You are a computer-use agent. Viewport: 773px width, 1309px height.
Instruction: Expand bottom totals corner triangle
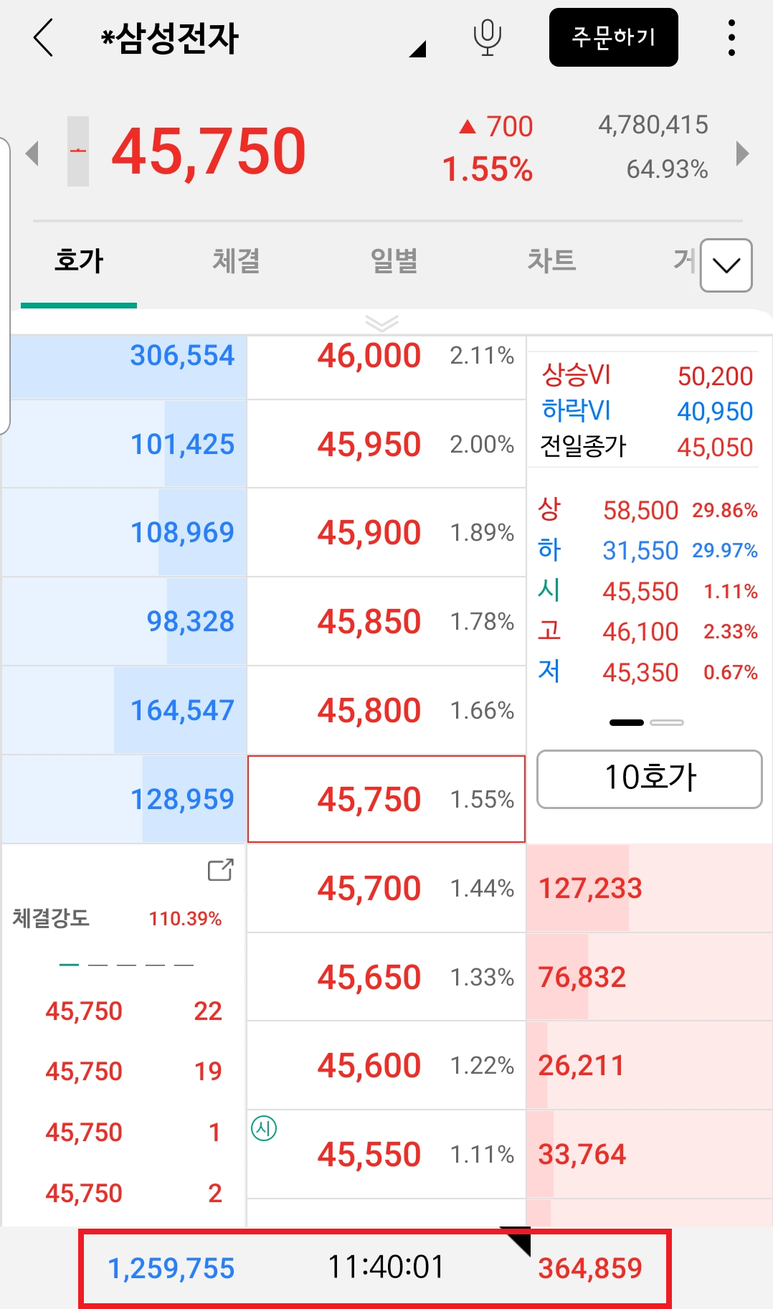tap(518, 1242)
